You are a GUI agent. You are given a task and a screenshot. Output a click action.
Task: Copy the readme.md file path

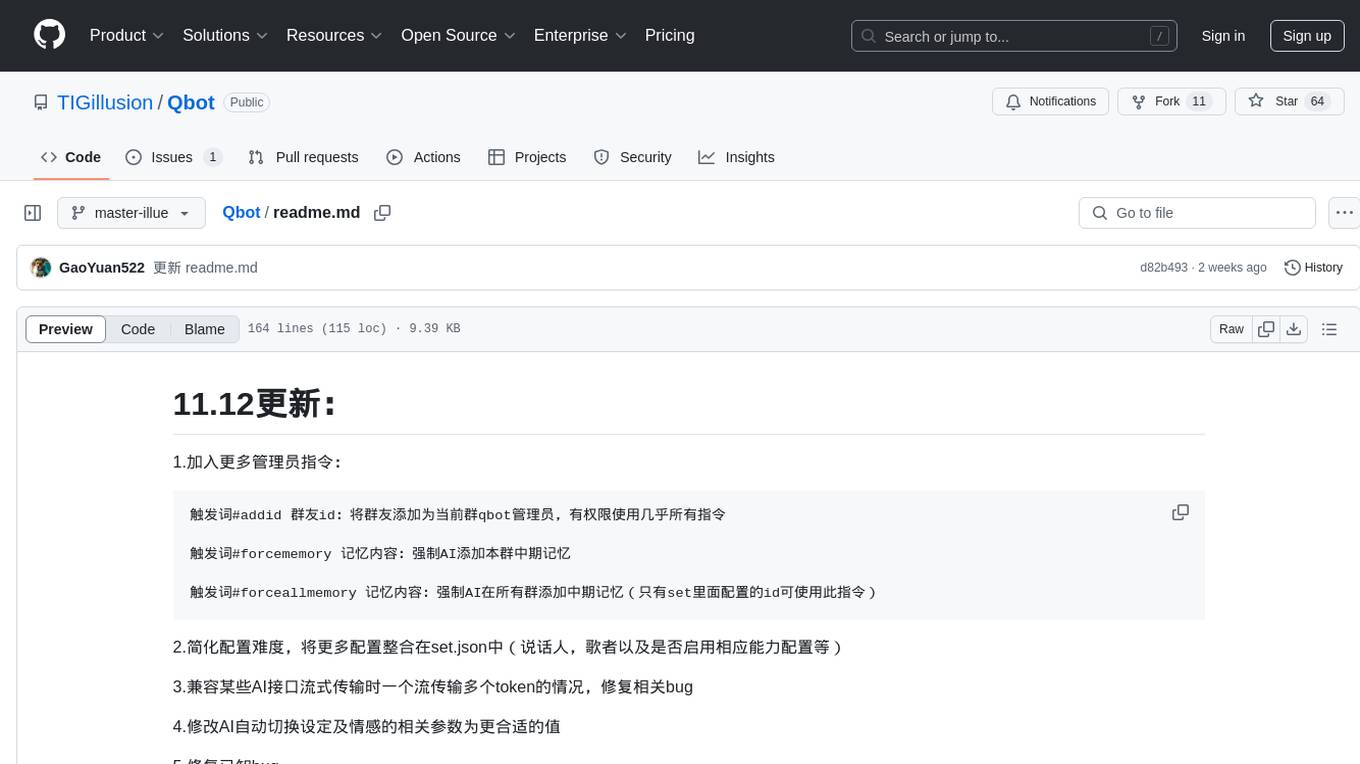[x=382, y=213]
